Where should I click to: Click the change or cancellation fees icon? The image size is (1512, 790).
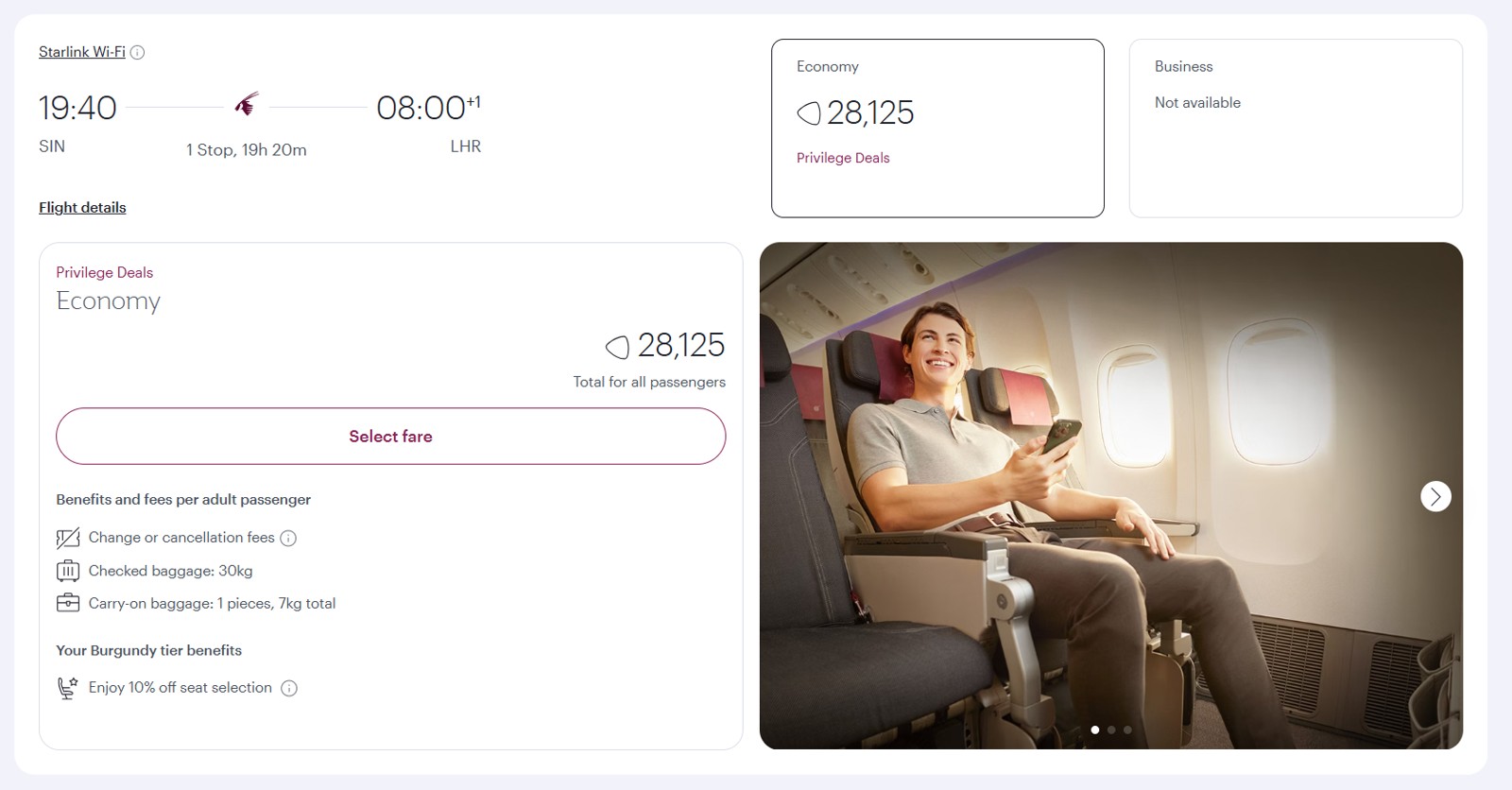tap(68, 539)
